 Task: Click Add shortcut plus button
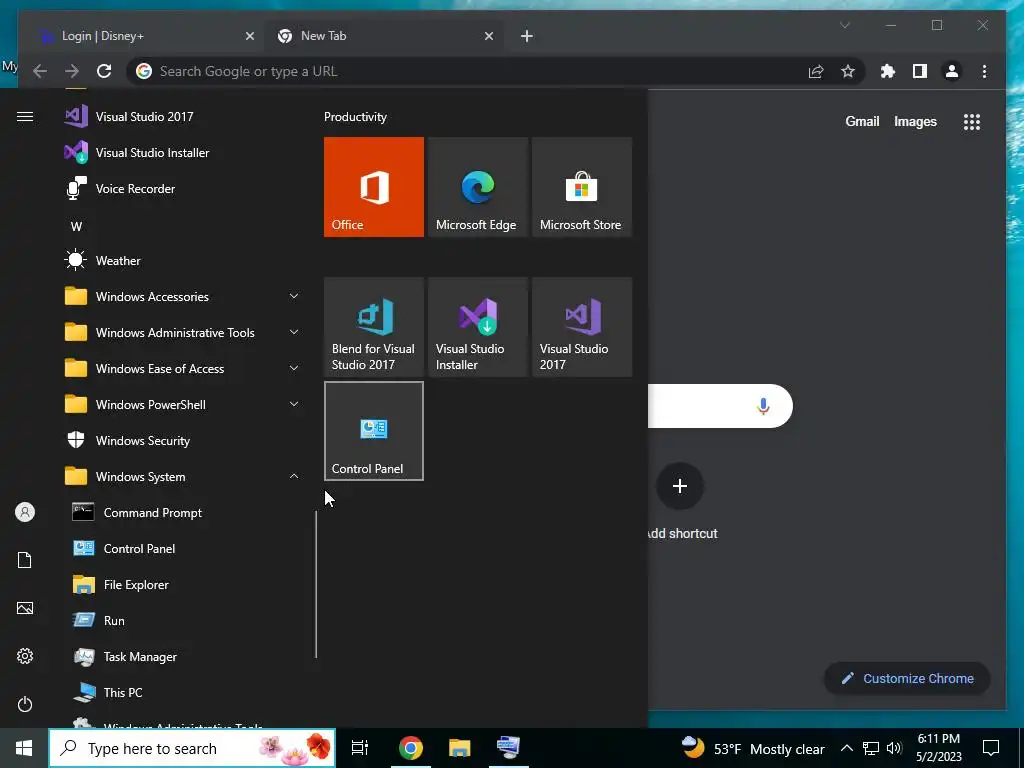point(680,486)
